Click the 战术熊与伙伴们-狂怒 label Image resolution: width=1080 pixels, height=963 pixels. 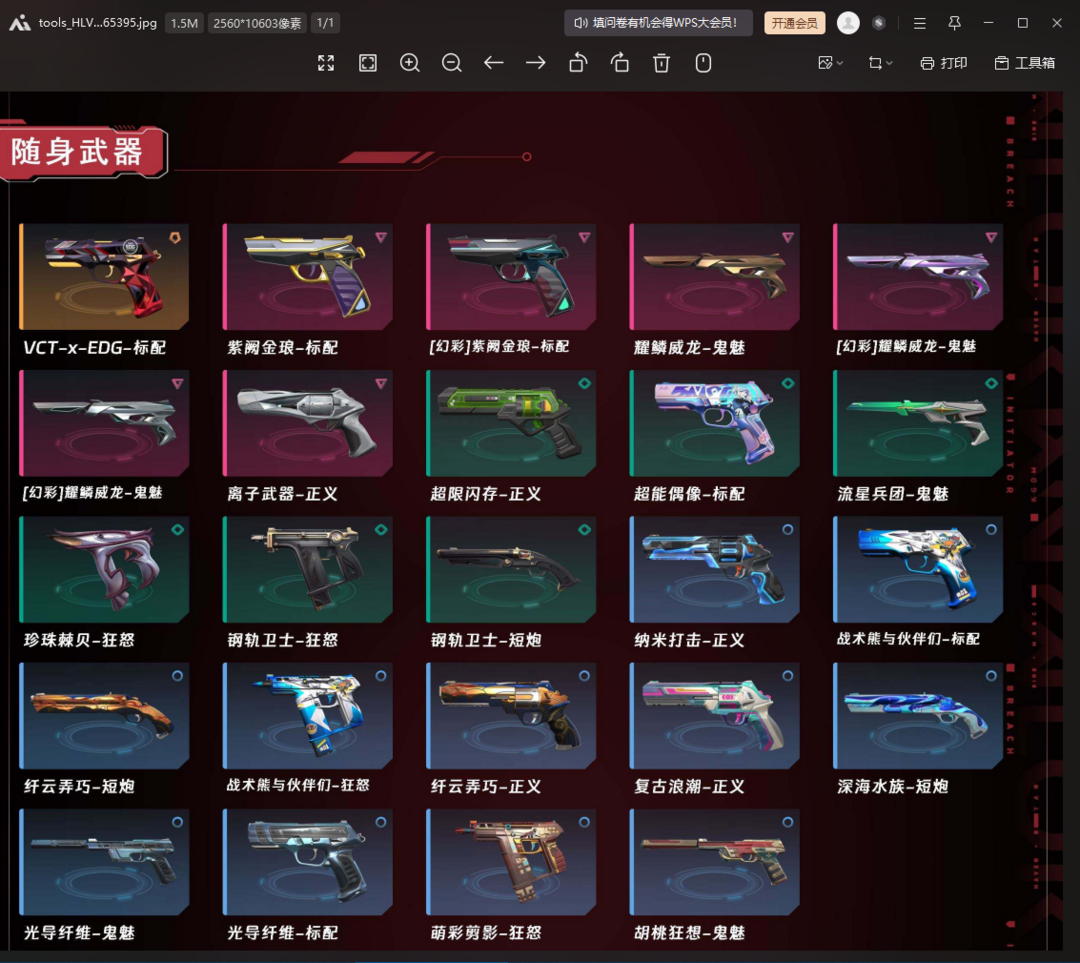pos(298,785)
